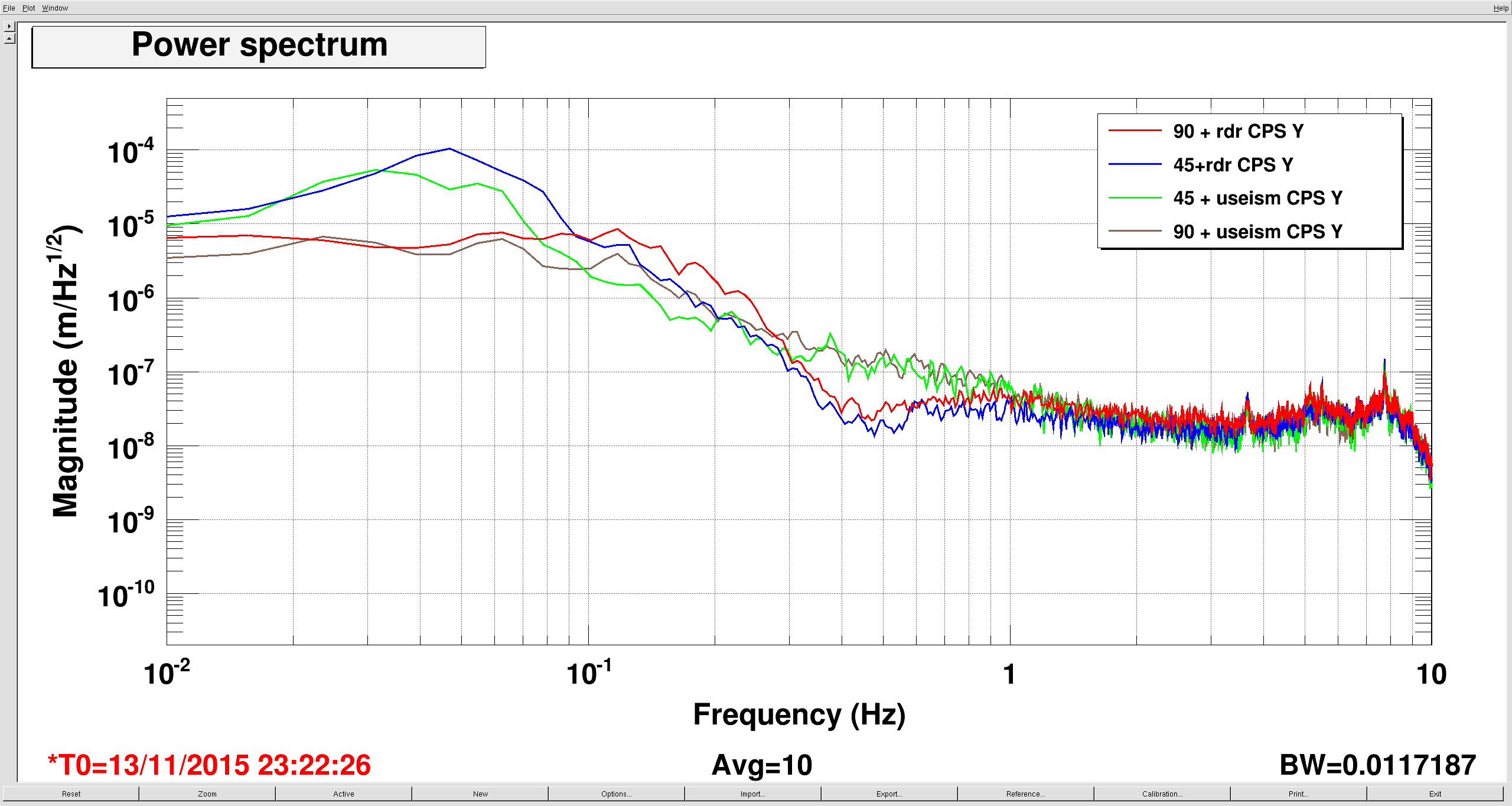Open the File menu

(9, 8)
